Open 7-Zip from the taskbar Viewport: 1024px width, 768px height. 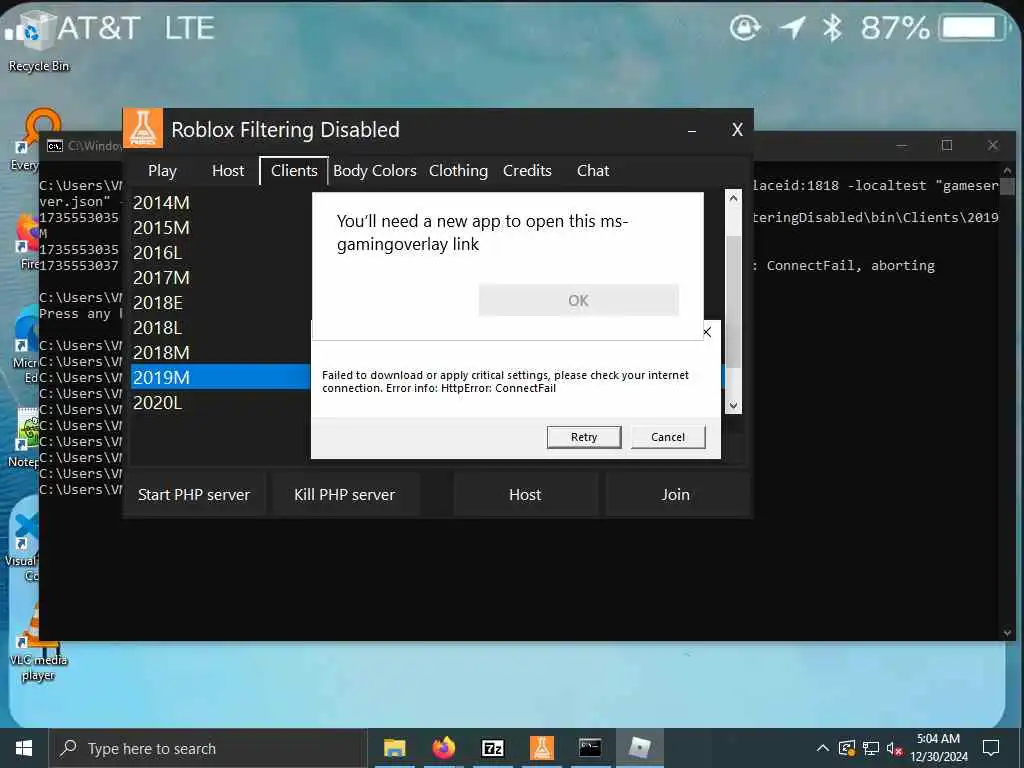pyautogui.click(x=492, y=748)
